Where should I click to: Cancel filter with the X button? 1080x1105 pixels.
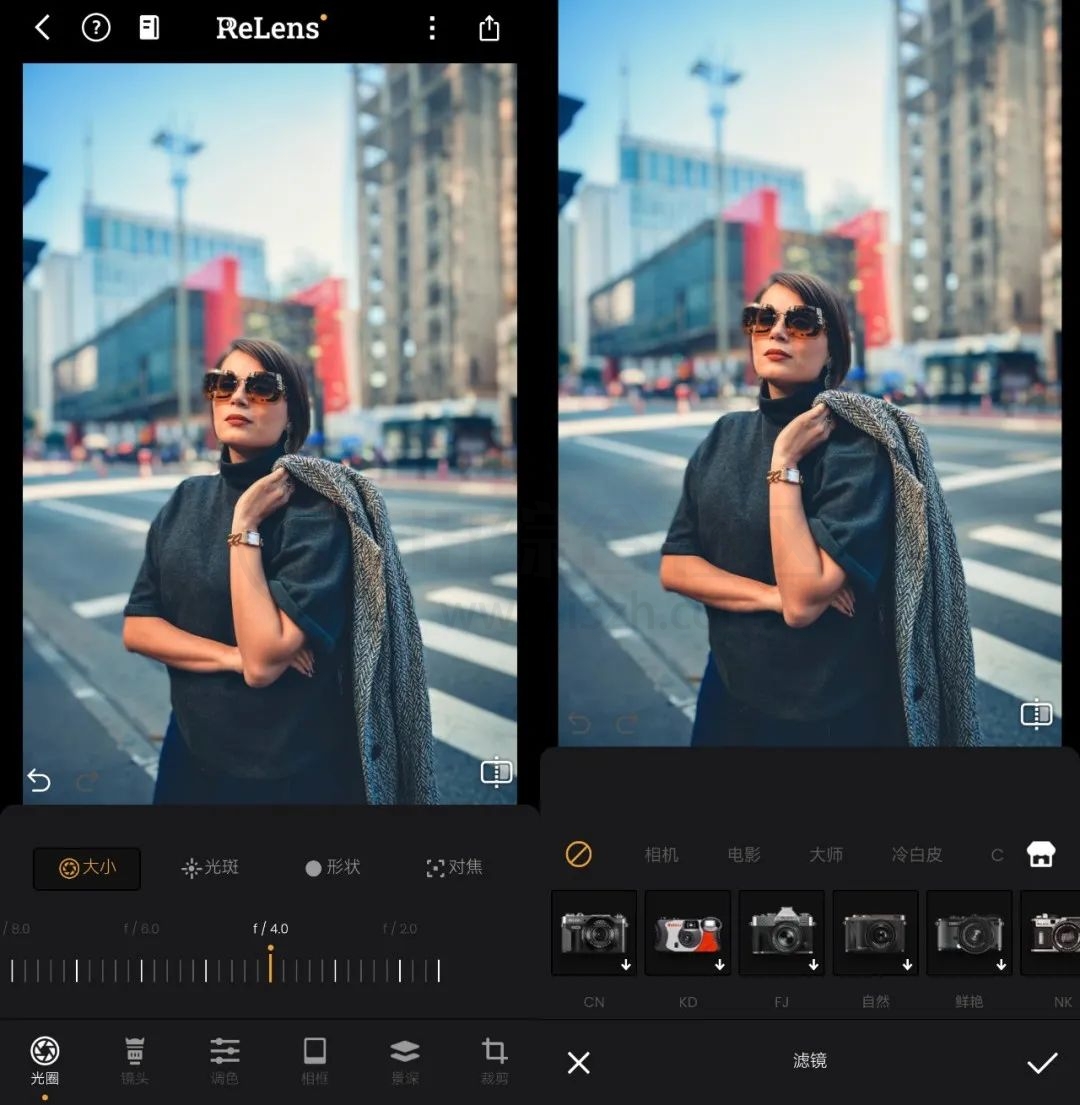coord(578,1062)
